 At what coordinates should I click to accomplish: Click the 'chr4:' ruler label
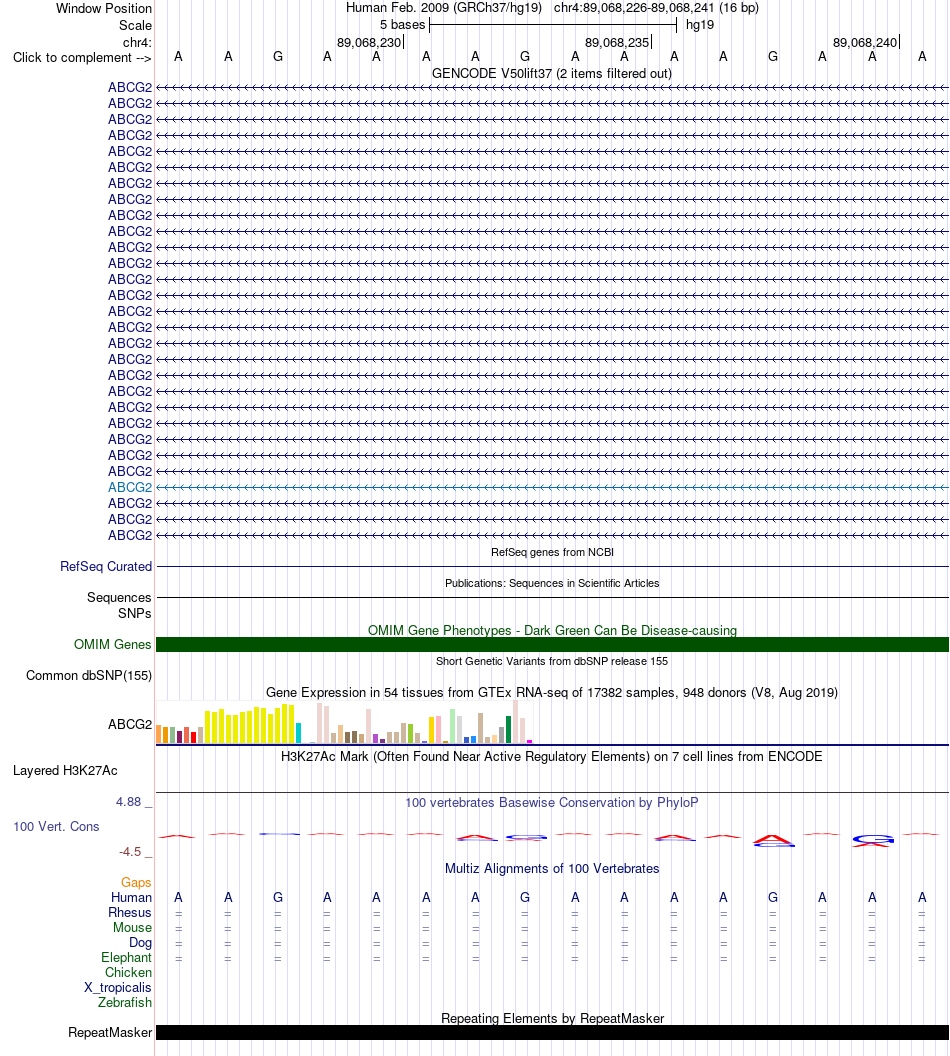click(x=137, y=43)
